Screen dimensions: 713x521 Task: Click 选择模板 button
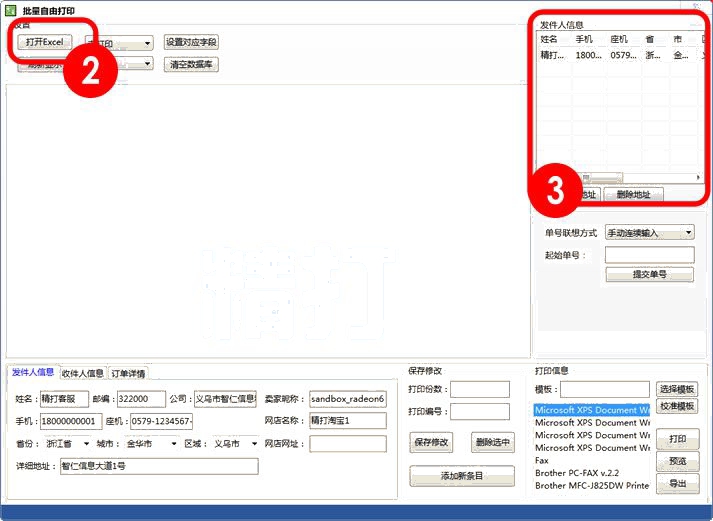click(x=677, y=389)
